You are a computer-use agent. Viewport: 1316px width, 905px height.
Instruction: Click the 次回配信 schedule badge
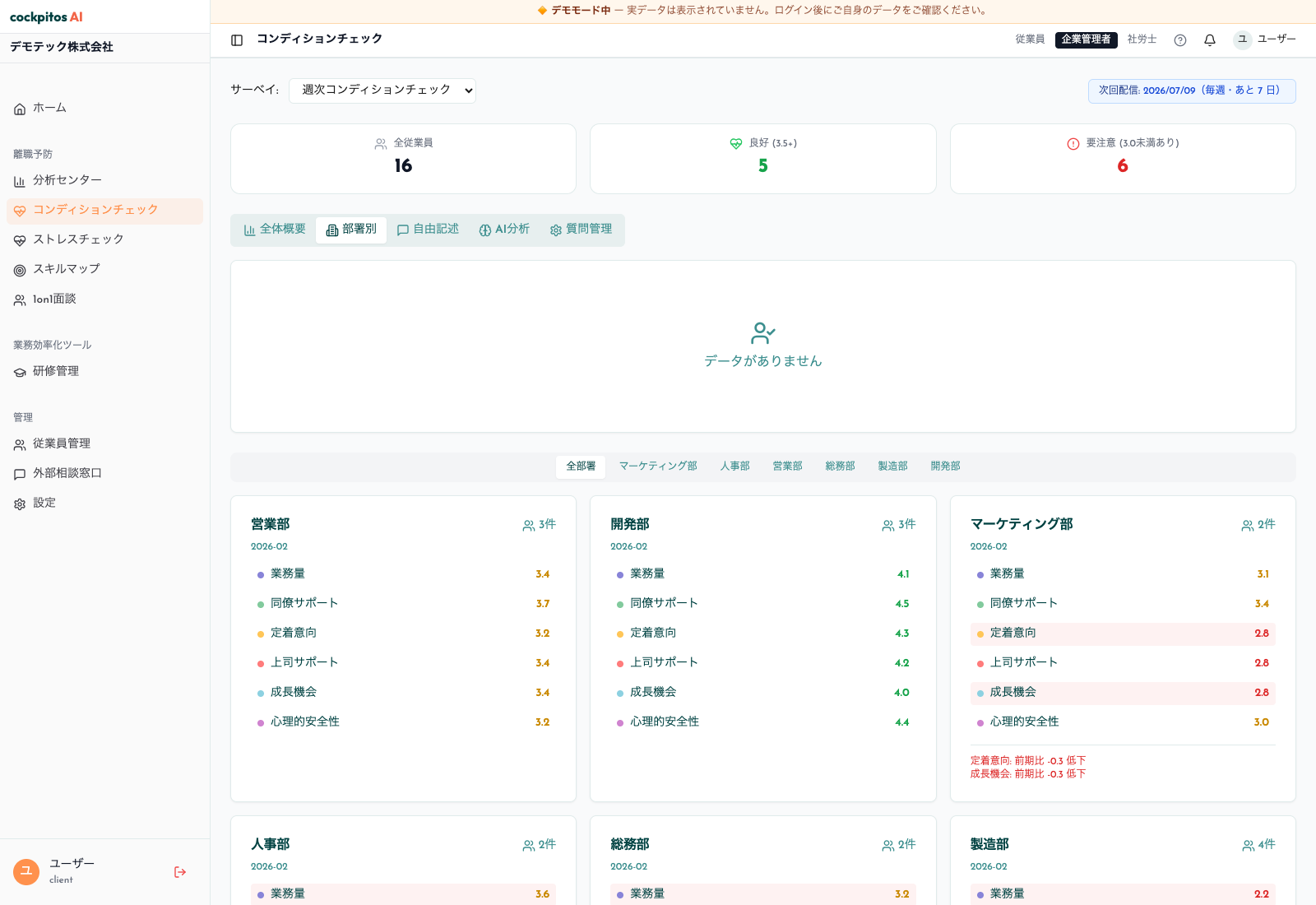click(x=1192, y=90)
